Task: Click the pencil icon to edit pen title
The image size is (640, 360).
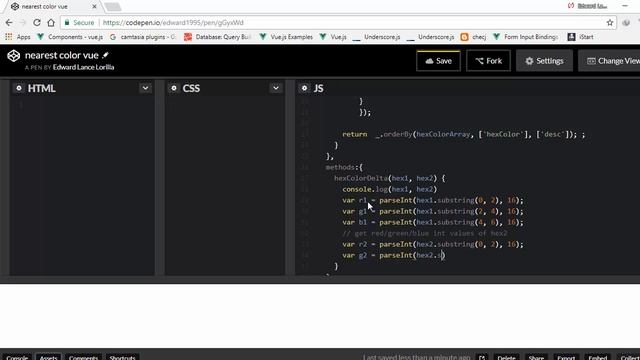Action: coord(105,55)
